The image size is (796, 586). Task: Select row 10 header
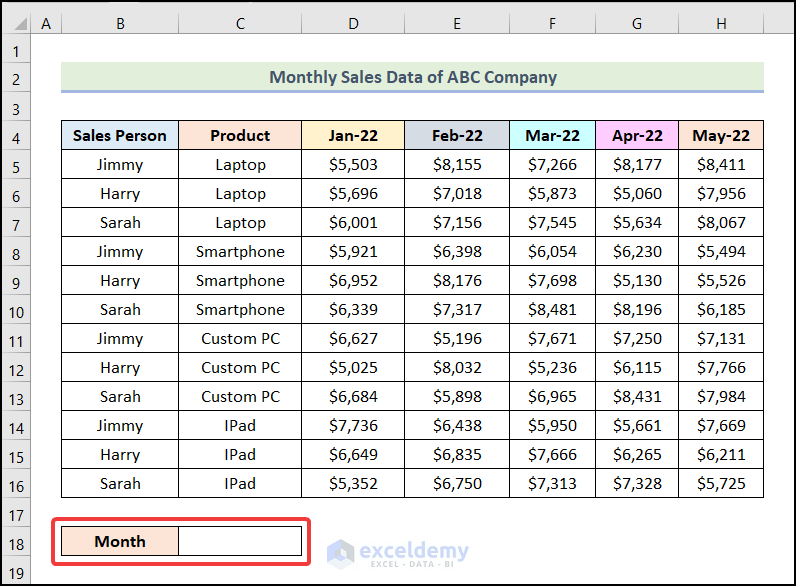(x=16, y=312)
